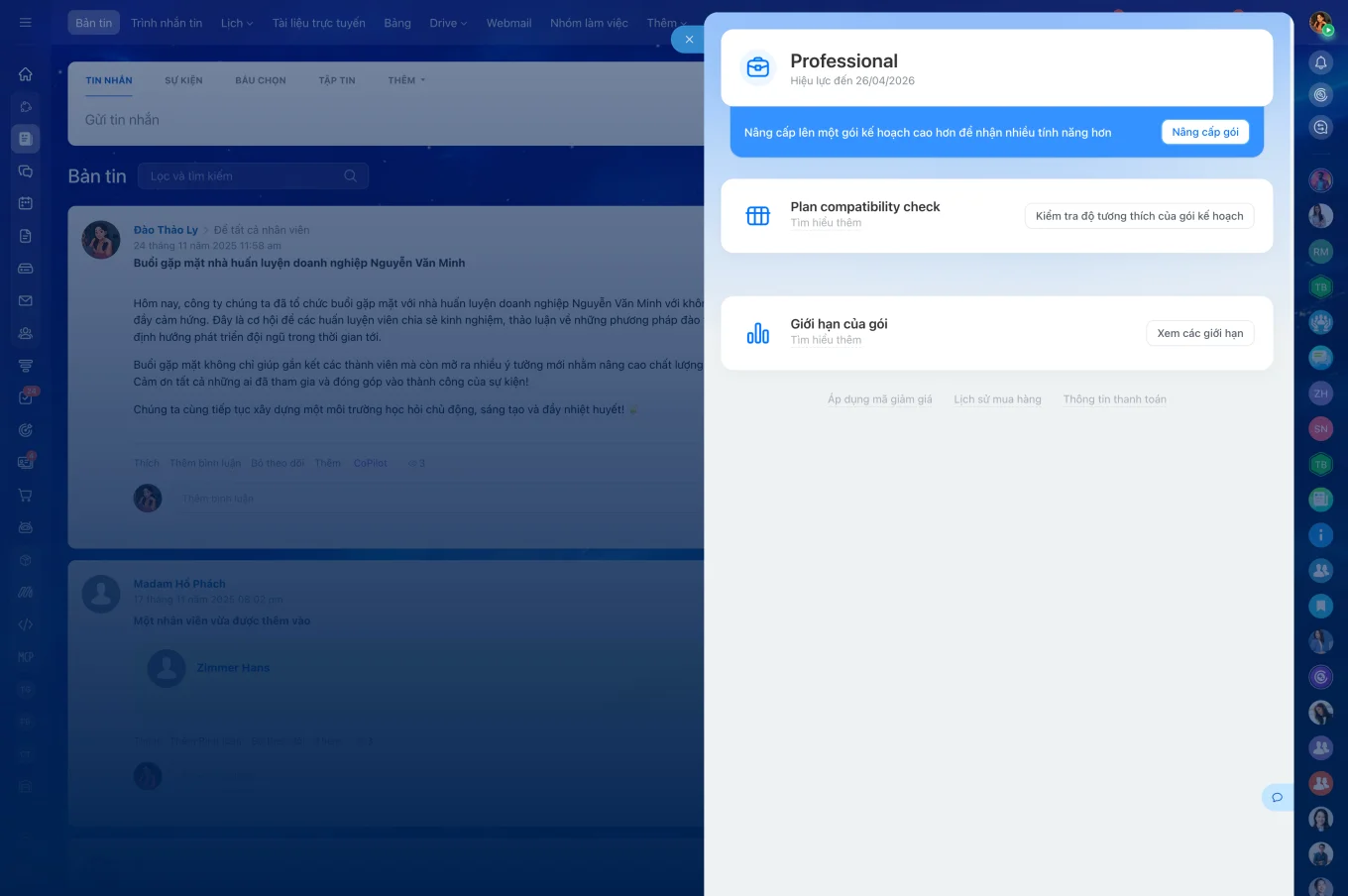Open Webmail menu item

[508, 23]
